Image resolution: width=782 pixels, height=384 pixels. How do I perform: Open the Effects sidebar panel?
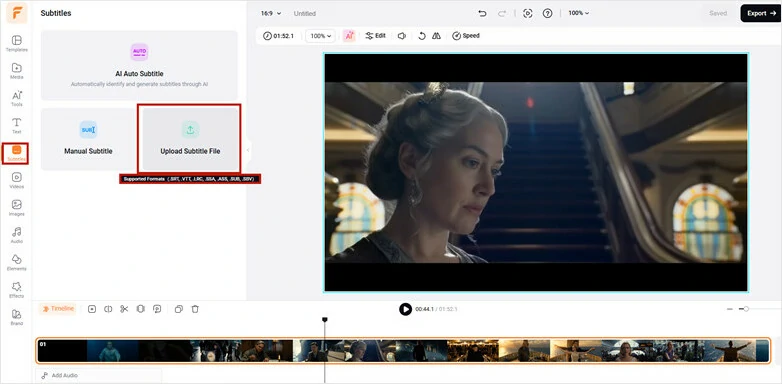click(16, 290)
